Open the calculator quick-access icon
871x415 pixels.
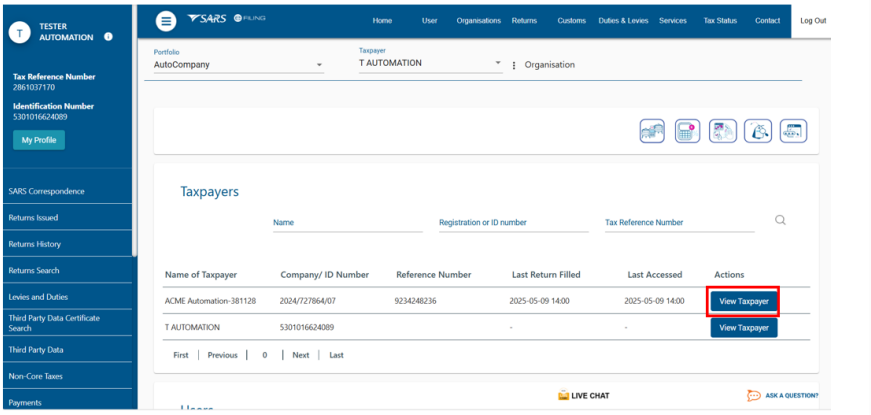(x=687, y=131)
